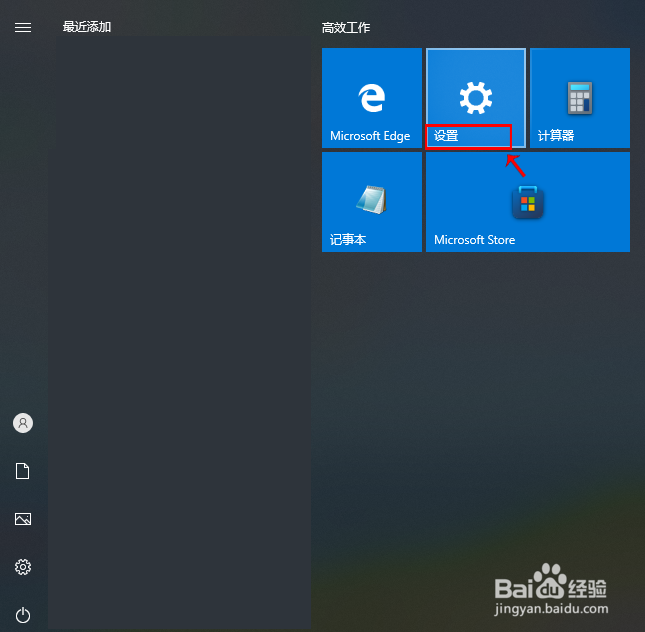Select the 高效工作 group header
645x632 pixels.
pos(346,28)
